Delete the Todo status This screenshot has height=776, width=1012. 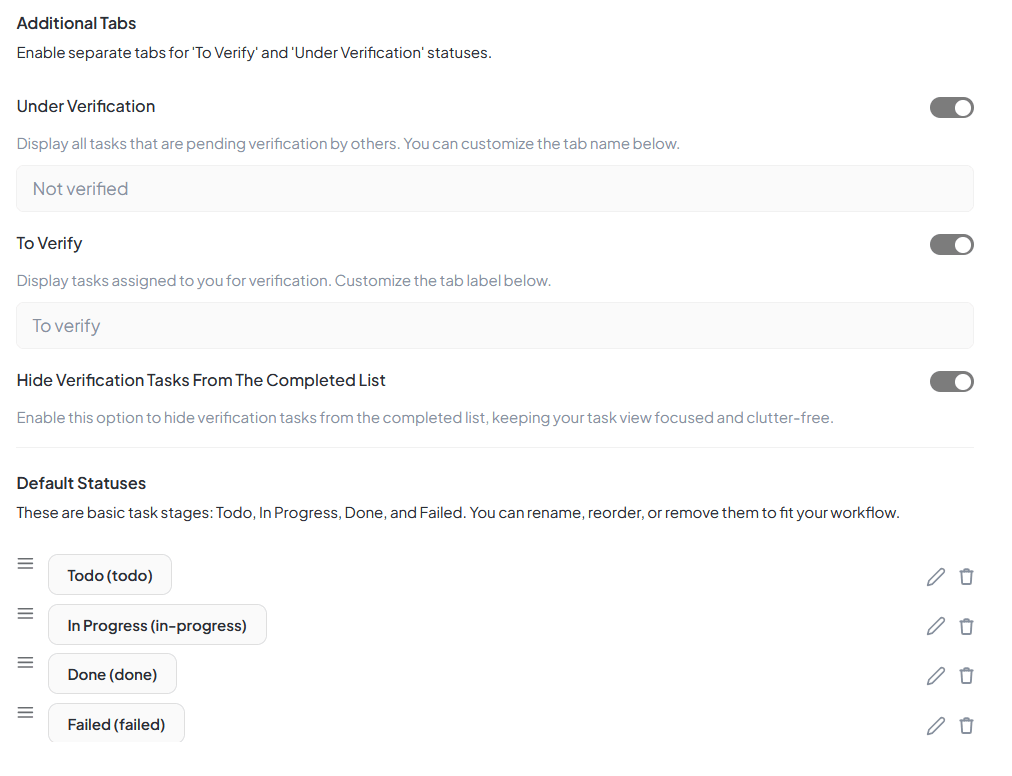[x=966, y=577]
